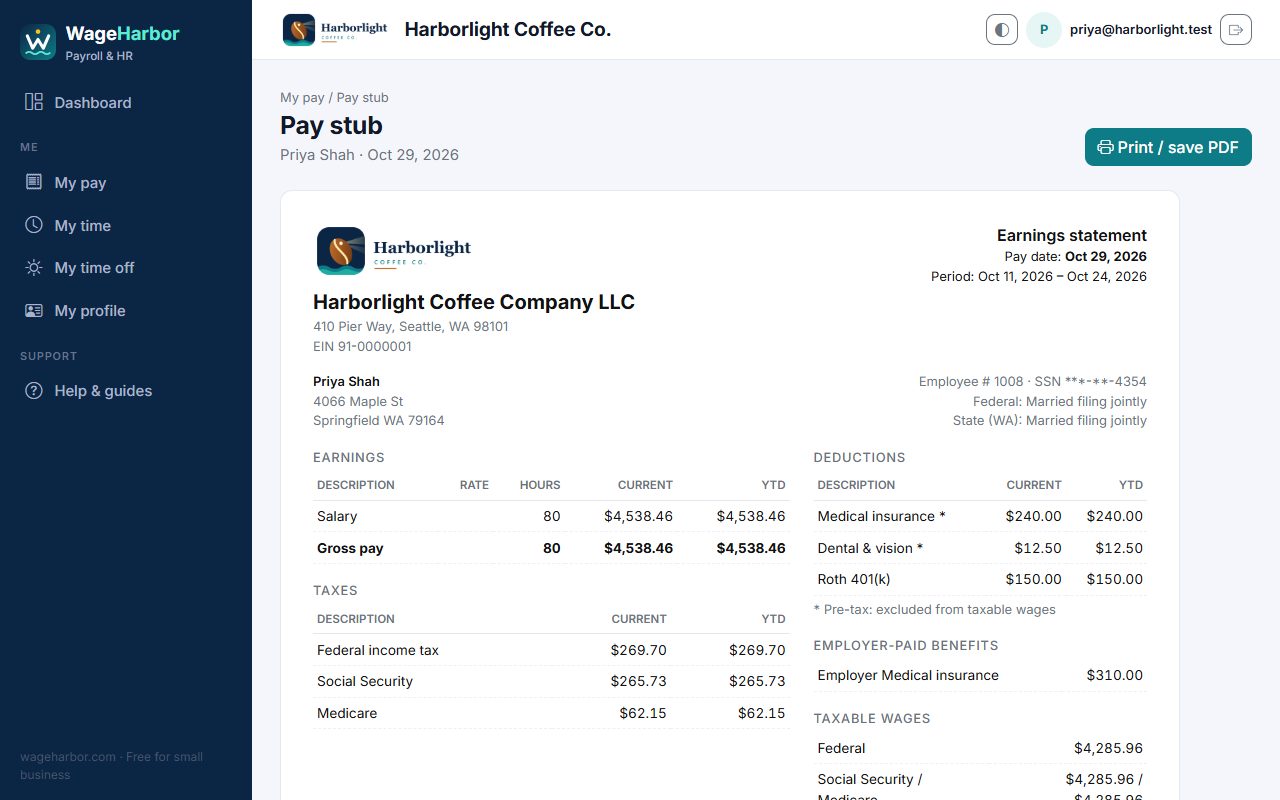The height and width of the screenshot is (800, 1280).
Task: Click Employer Medical insurance $310.00 amount
Action: [x=1115, y=675]
